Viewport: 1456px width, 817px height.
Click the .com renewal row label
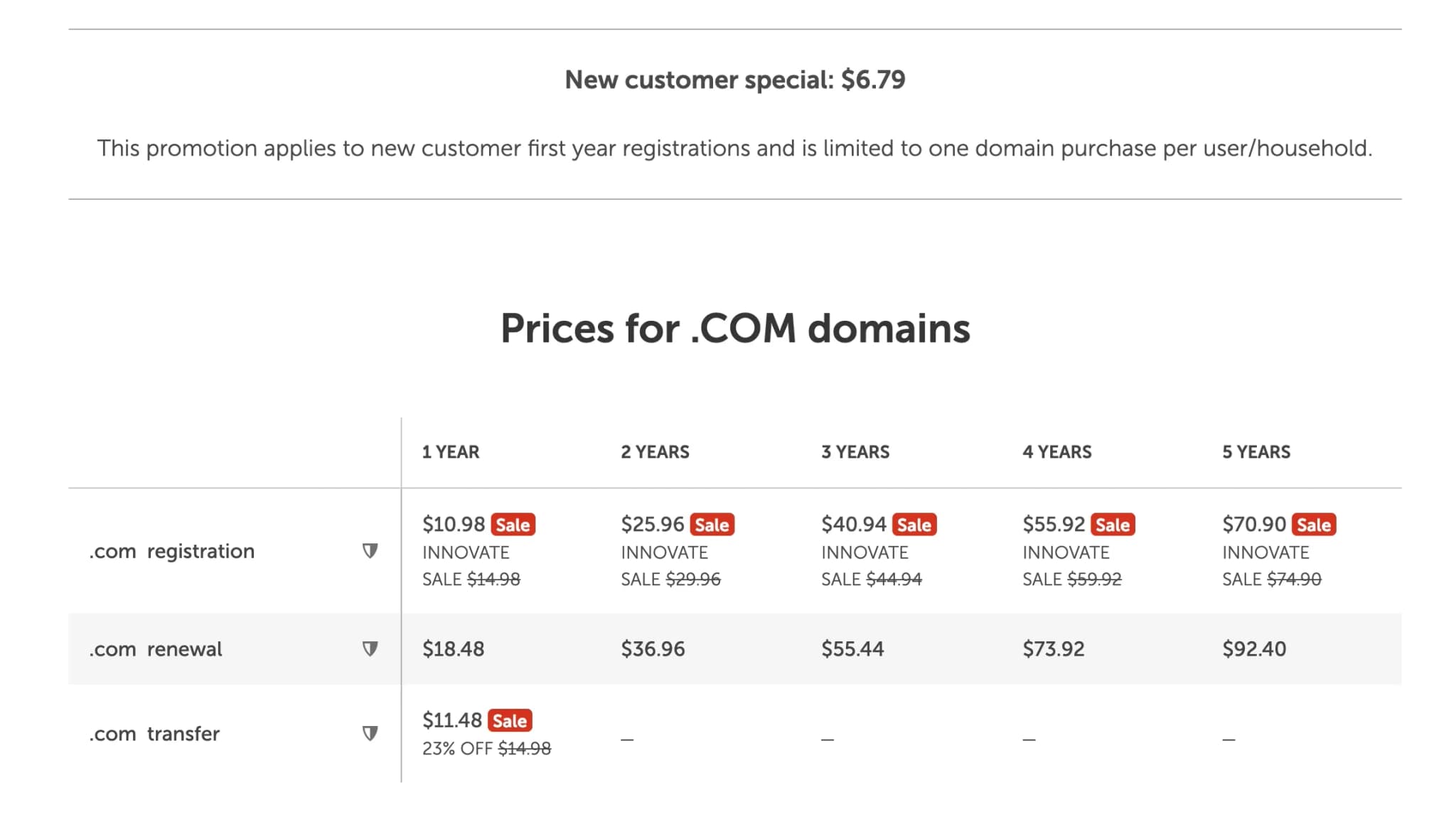[155, 649]
